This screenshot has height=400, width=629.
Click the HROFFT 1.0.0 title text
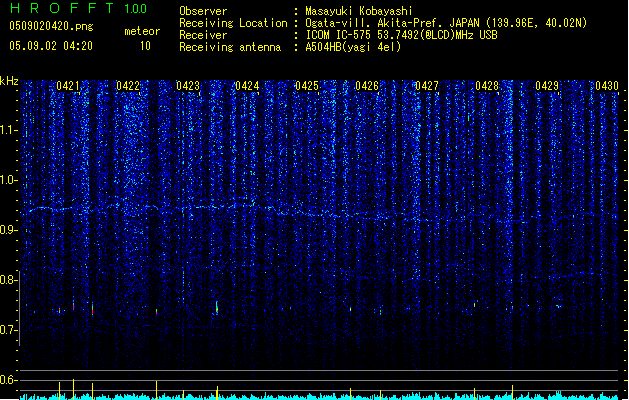(x=79, y=8)
